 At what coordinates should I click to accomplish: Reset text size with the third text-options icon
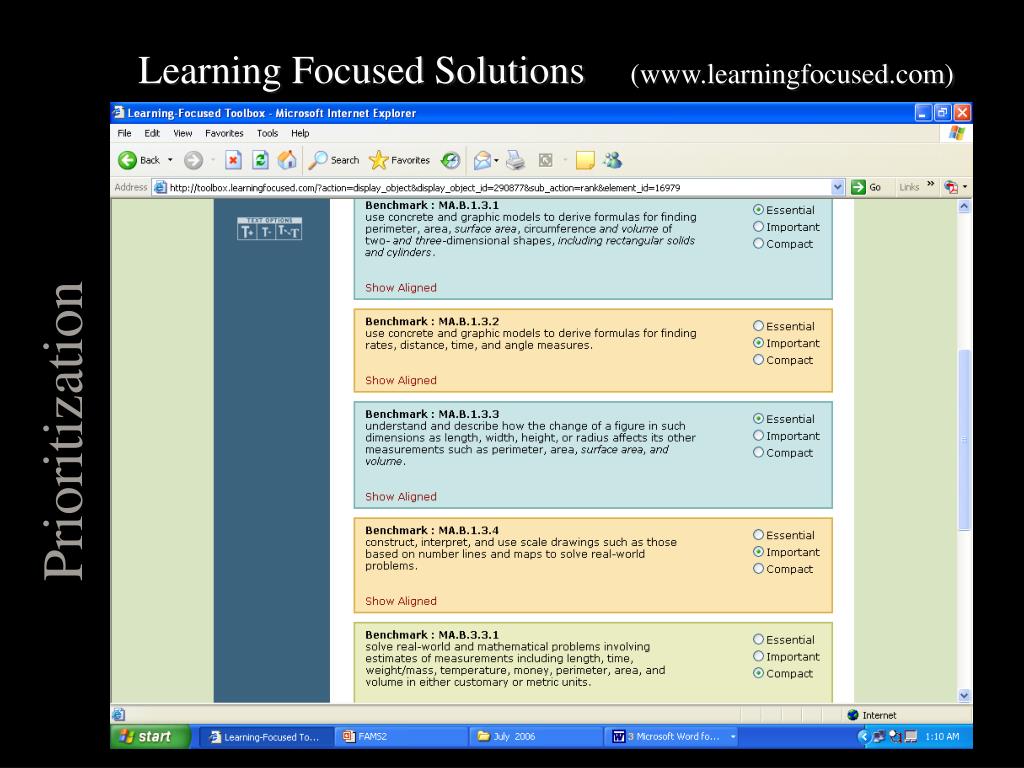click(289, 232)
